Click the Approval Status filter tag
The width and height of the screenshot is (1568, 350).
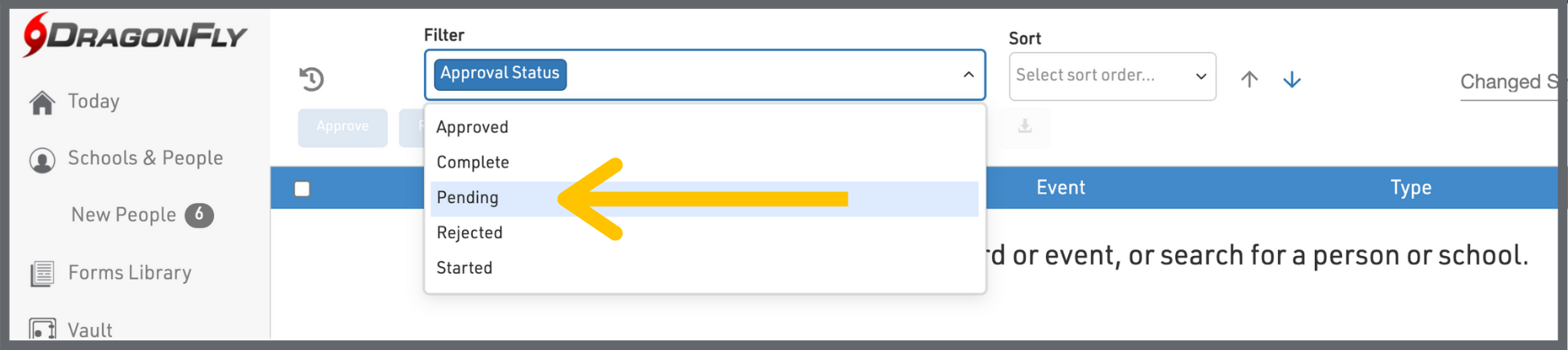click(x=500, y=74)
